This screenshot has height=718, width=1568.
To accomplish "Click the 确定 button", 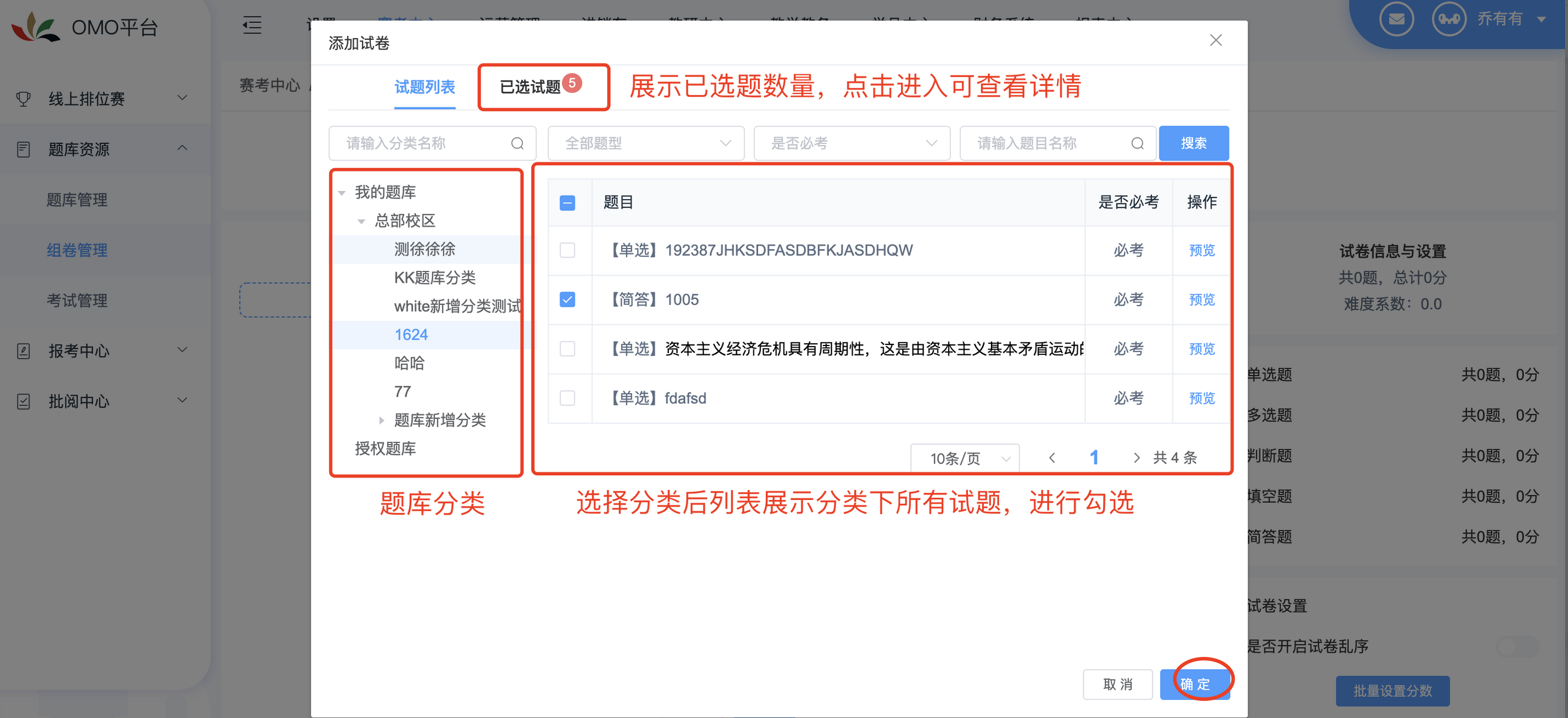I will (1195, 684).
